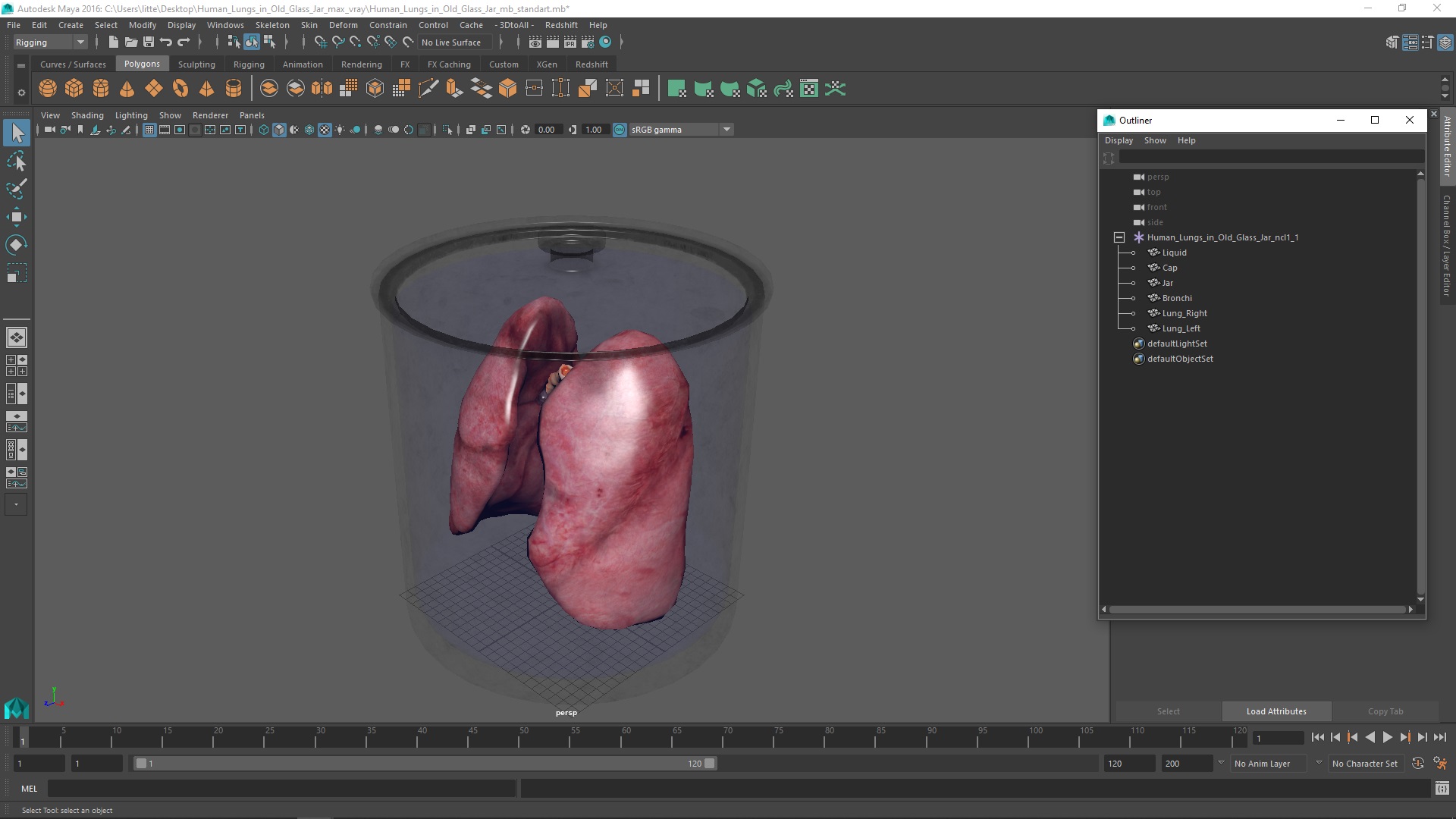This screenshot has width=1456, height=819.
Task: Choose the Select tool arrow
Action: [16, 133]
